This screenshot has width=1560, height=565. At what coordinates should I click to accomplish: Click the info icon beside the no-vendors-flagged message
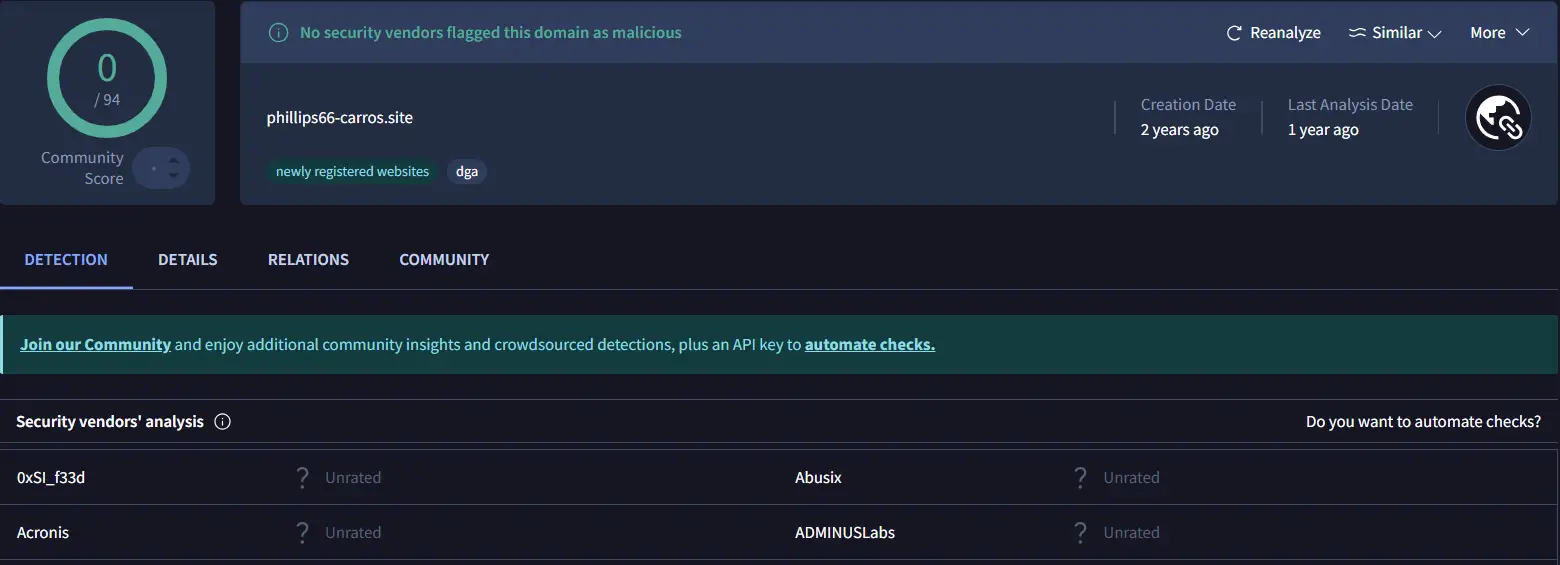279,33
